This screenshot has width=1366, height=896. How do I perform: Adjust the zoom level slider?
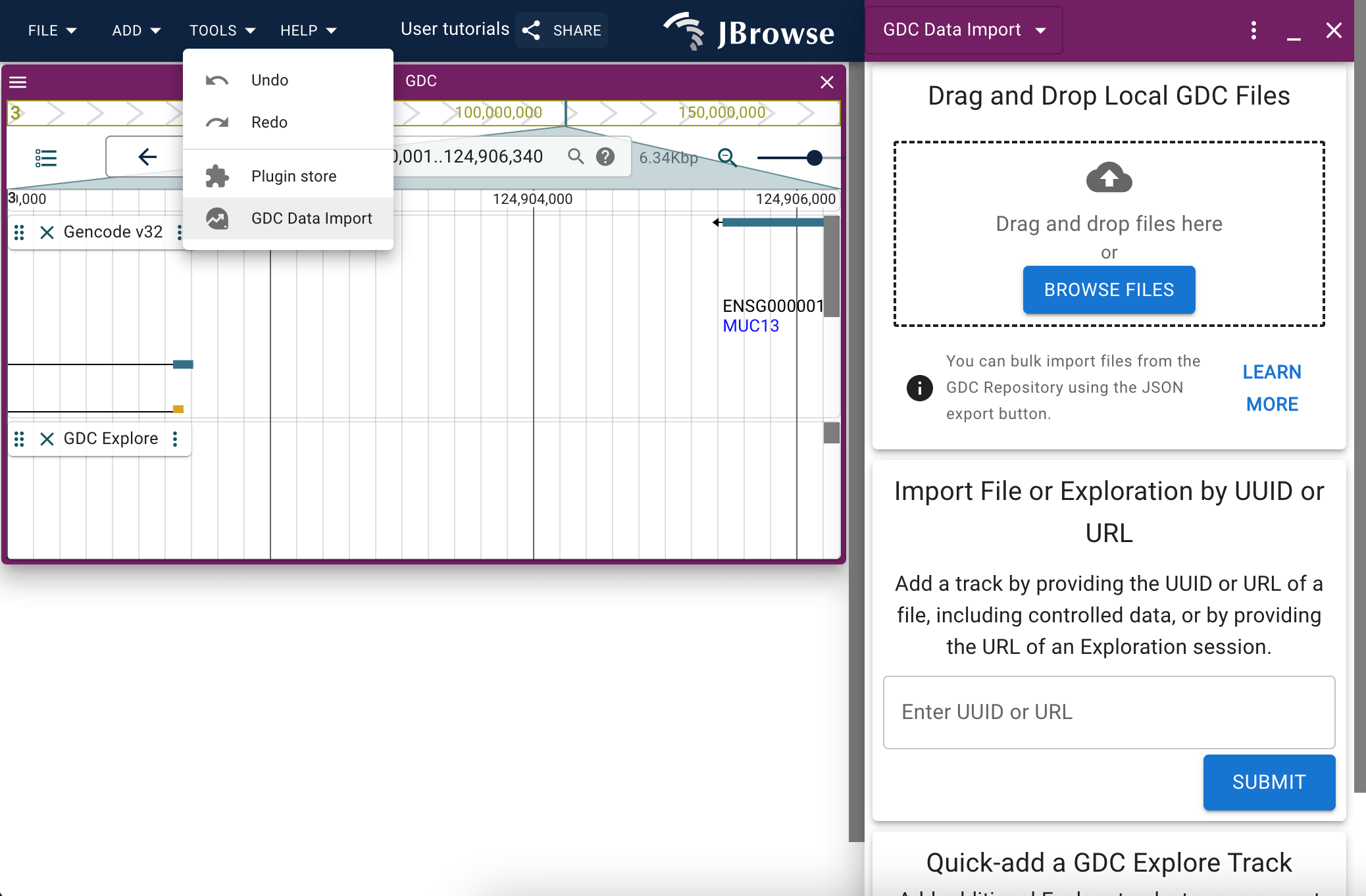[x=815, y=158]
